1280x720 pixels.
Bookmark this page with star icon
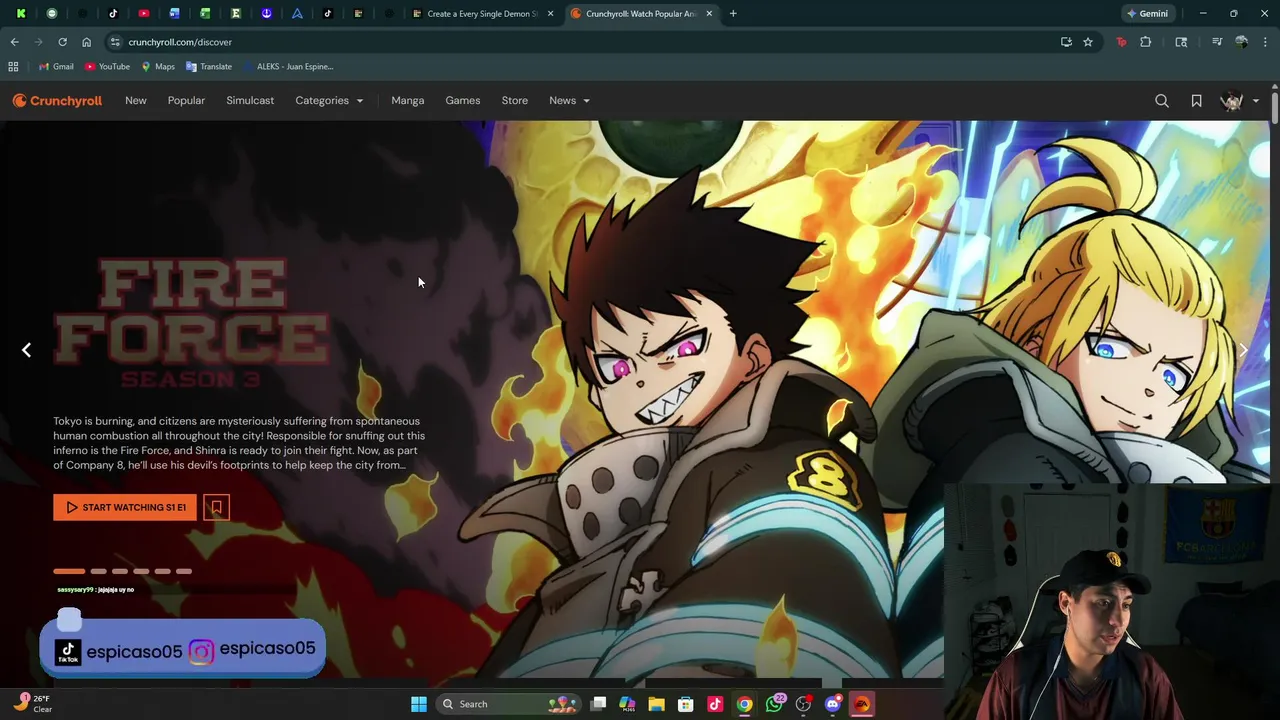click(x=1088, y=42)
